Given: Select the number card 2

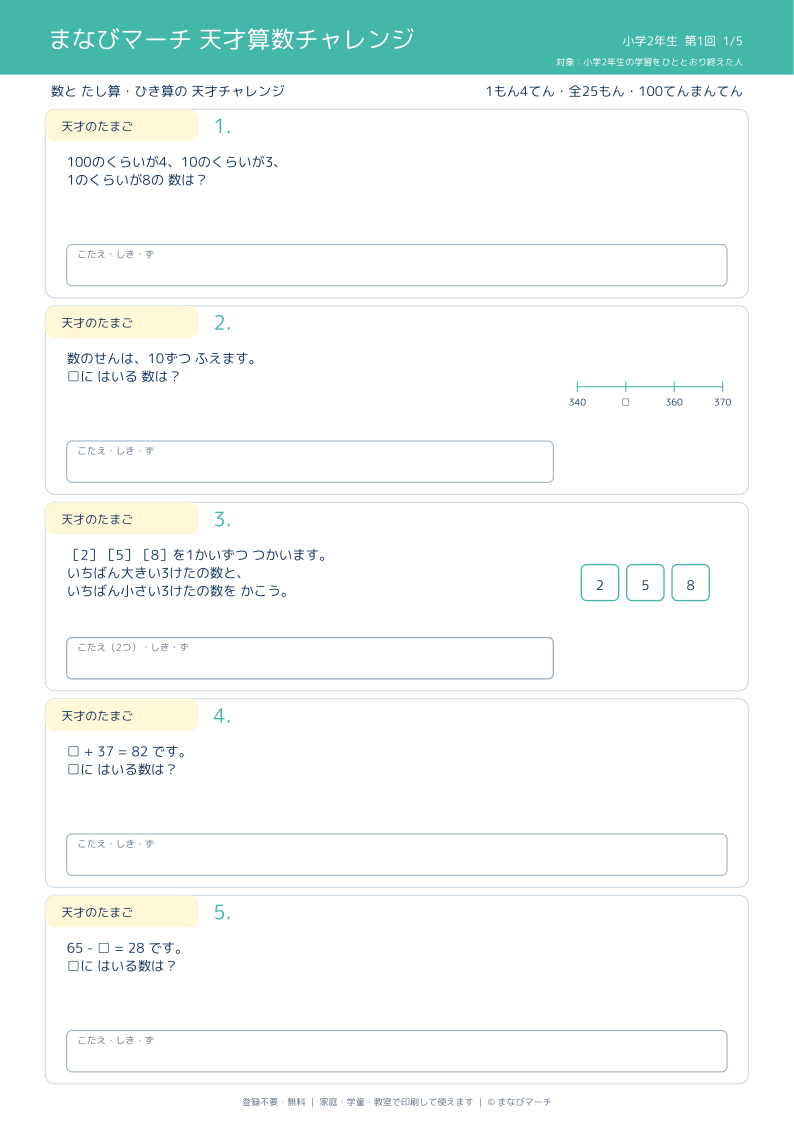Looking at the screenshot, I should coord(600,582).
